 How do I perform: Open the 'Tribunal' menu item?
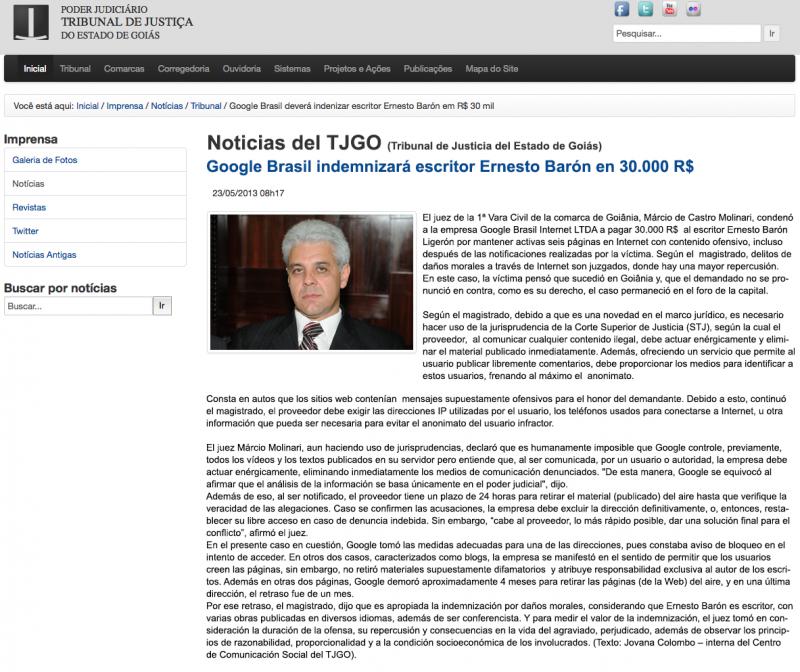(x=77, y=68)
